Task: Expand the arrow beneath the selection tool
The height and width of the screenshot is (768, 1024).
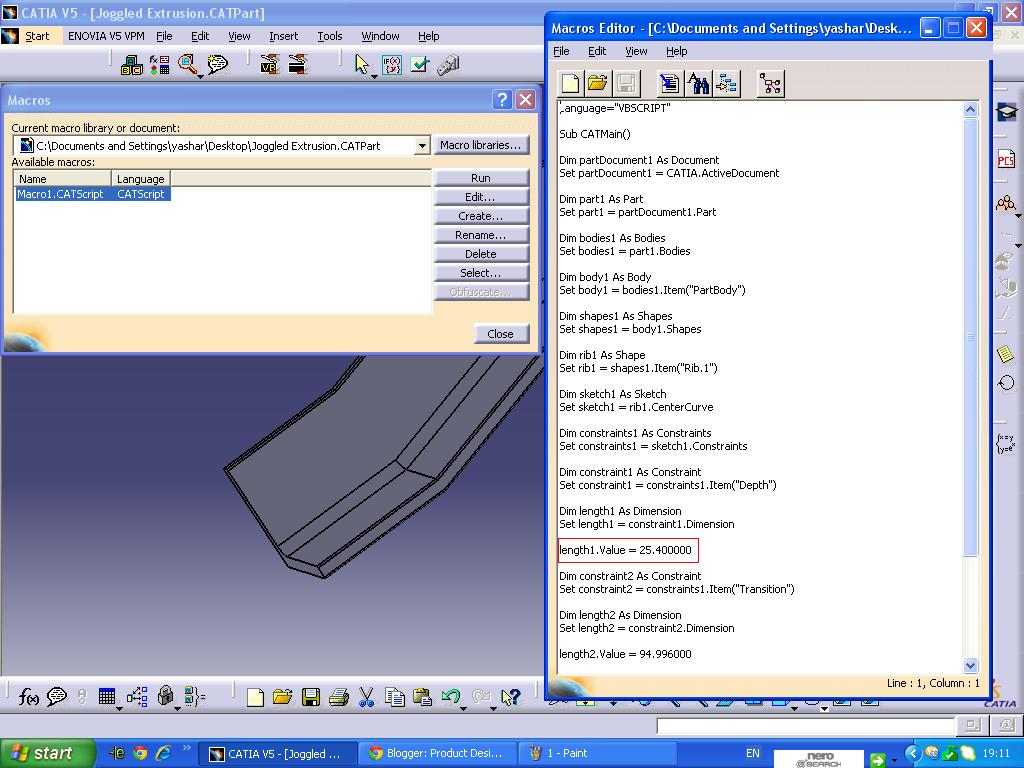Action: click(374, 77)
